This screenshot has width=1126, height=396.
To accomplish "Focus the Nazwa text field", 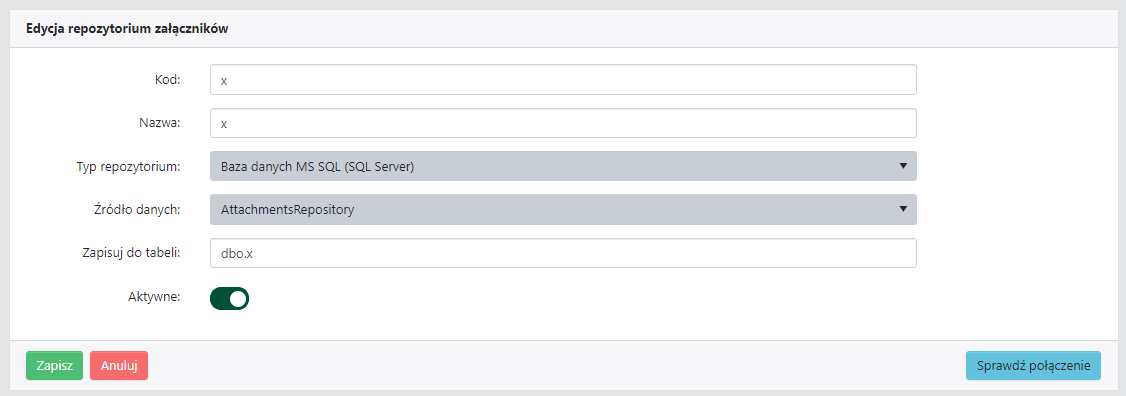I will pos(563,123).
